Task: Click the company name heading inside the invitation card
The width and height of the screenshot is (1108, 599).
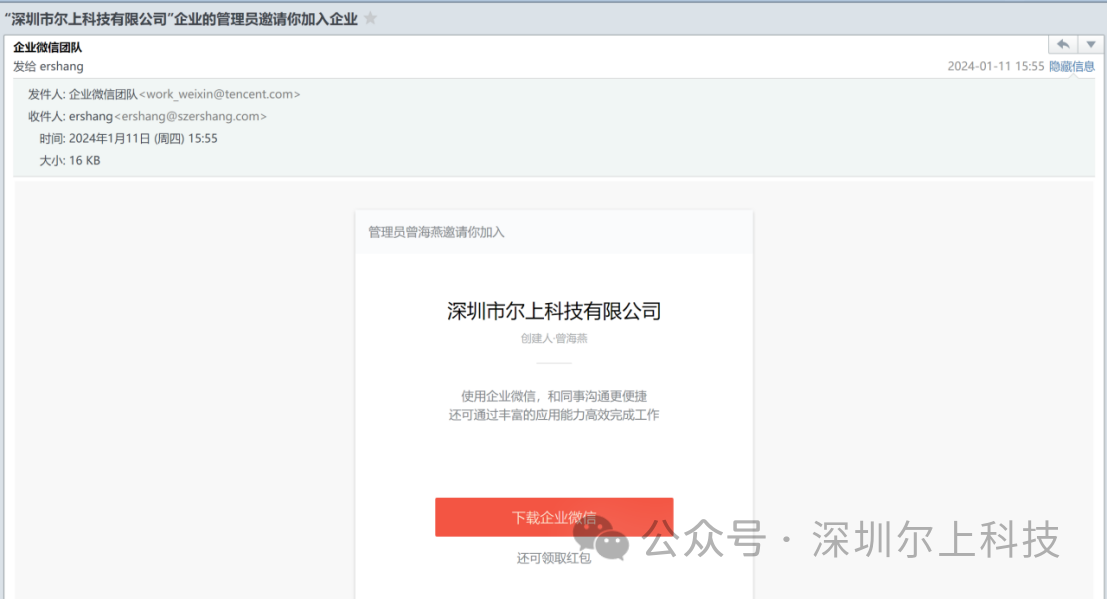Action: click(554, 311)
